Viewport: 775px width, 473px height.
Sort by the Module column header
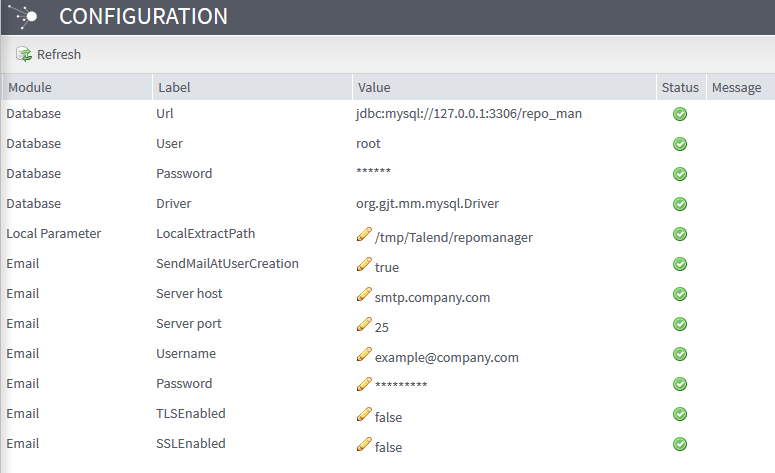pos(30,88)
